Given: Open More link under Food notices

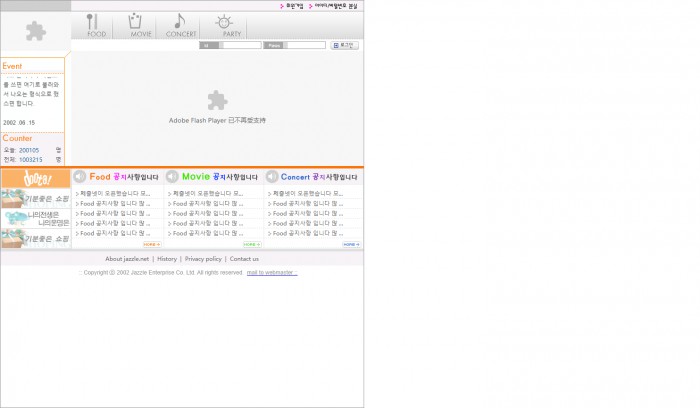Looking at the screenshot, I should click(151, 244).
